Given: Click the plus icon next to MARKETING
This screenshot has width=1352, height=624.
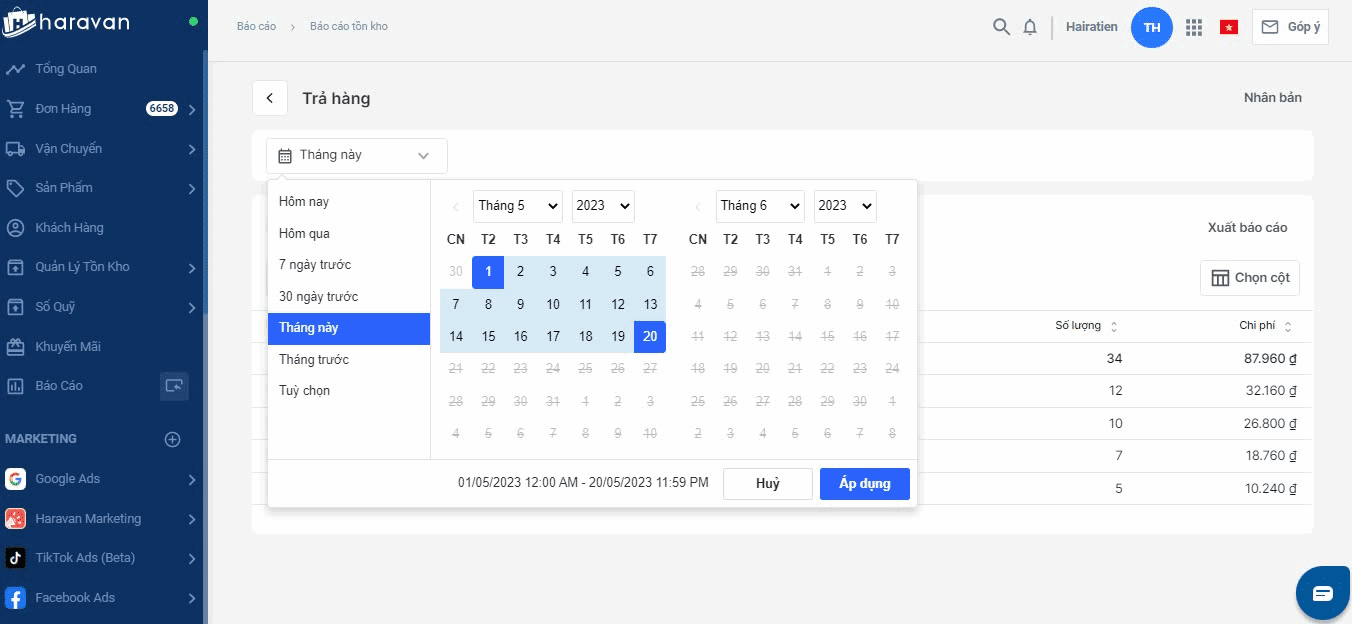Looking at the screenshot, I should click(x=172, y=439).
